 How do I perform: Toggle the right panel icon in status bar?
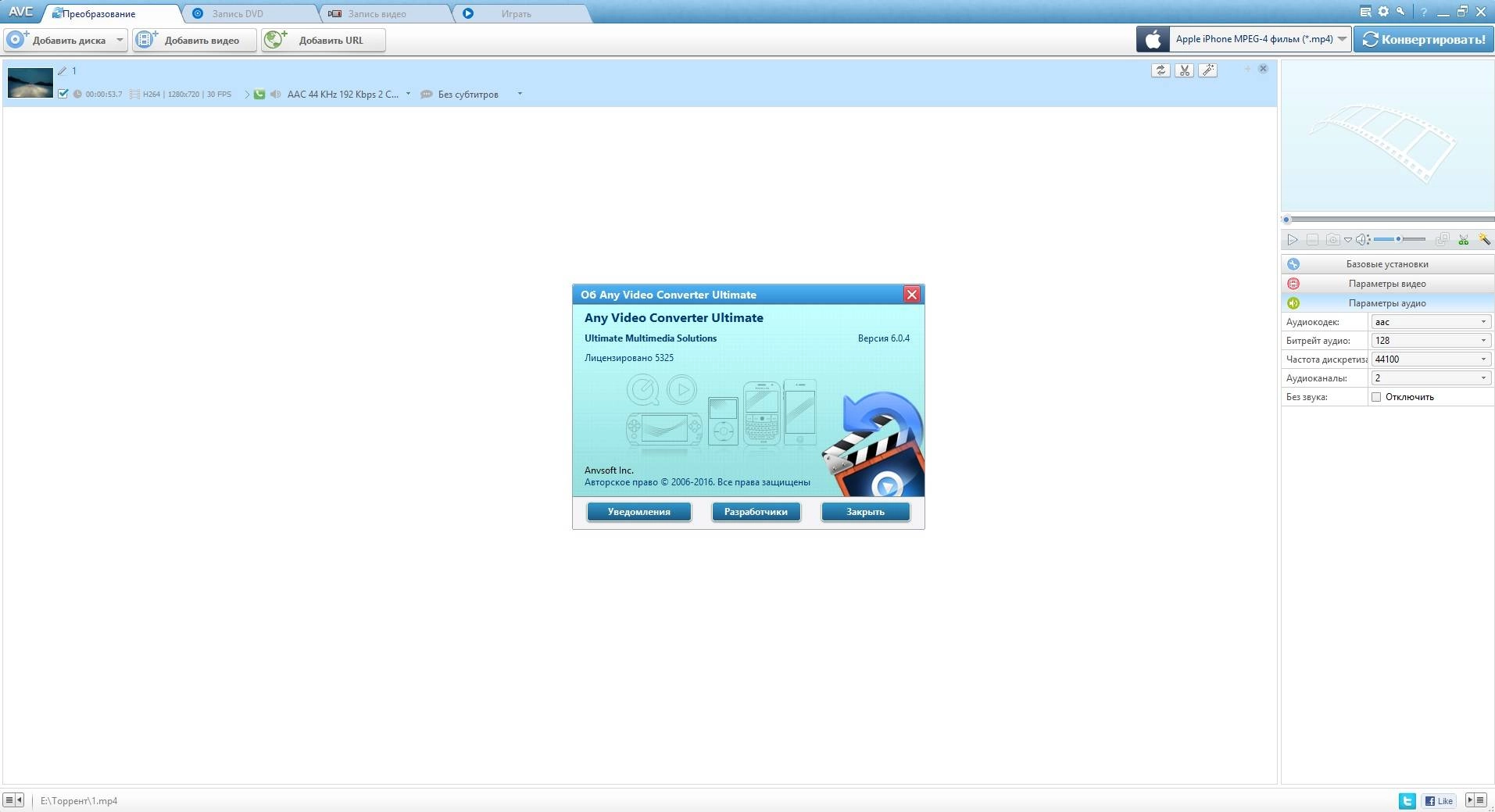1476,799
